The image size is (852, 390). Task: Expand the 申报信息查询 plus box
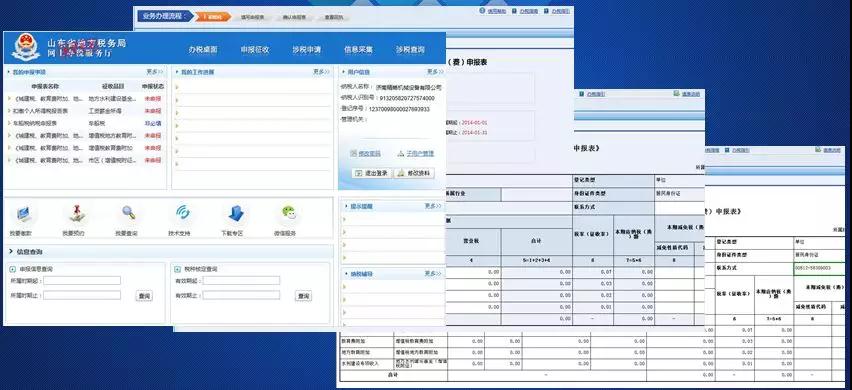coord(12,269)
